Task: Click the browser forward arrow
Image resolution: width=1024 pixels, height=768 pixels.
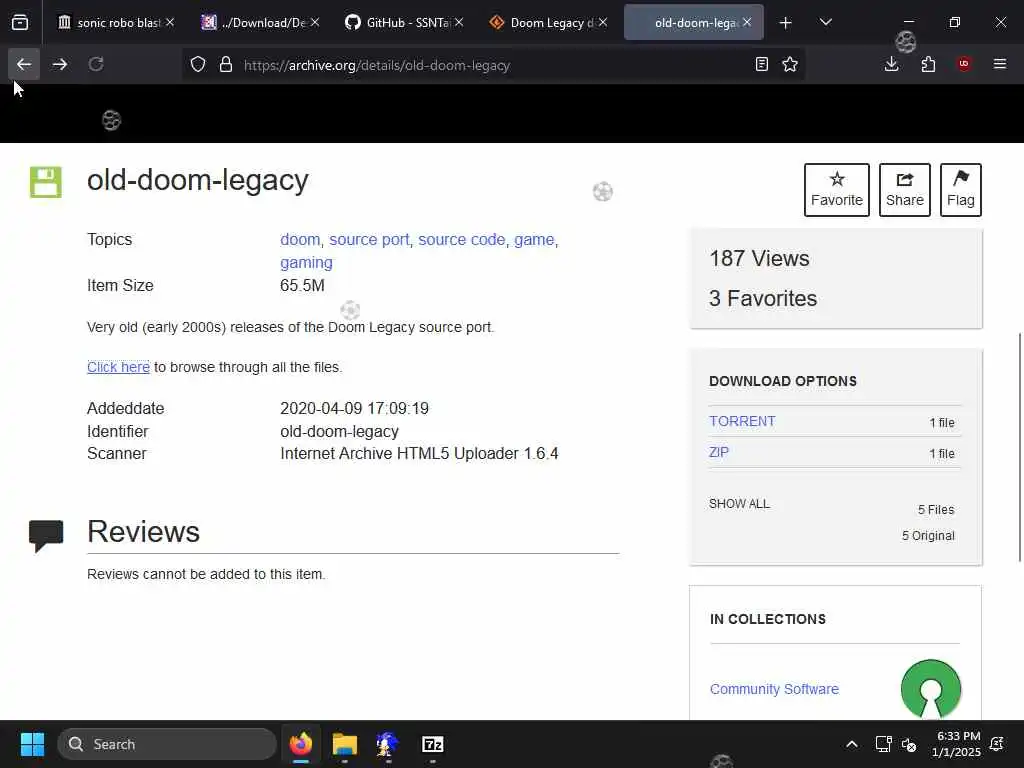Action: click(x=60, y=65)
